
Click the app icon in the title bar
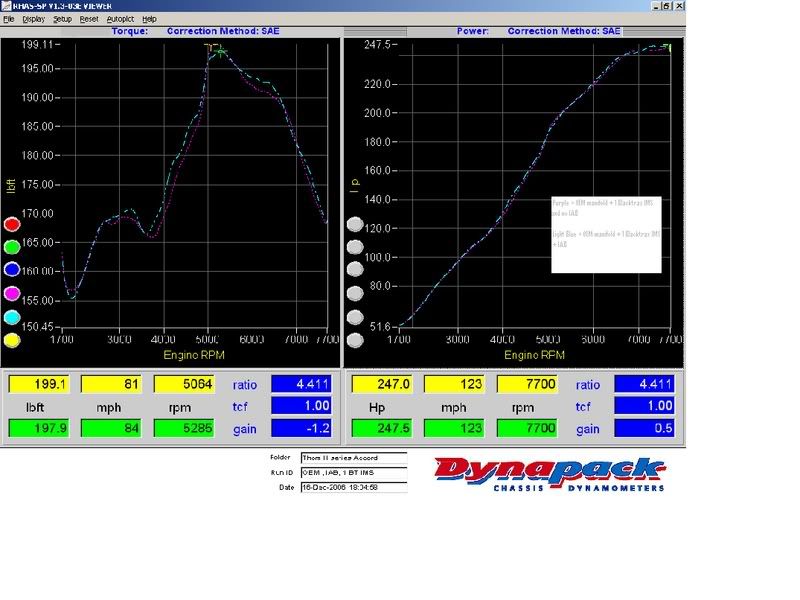click(x=6, y=6)
